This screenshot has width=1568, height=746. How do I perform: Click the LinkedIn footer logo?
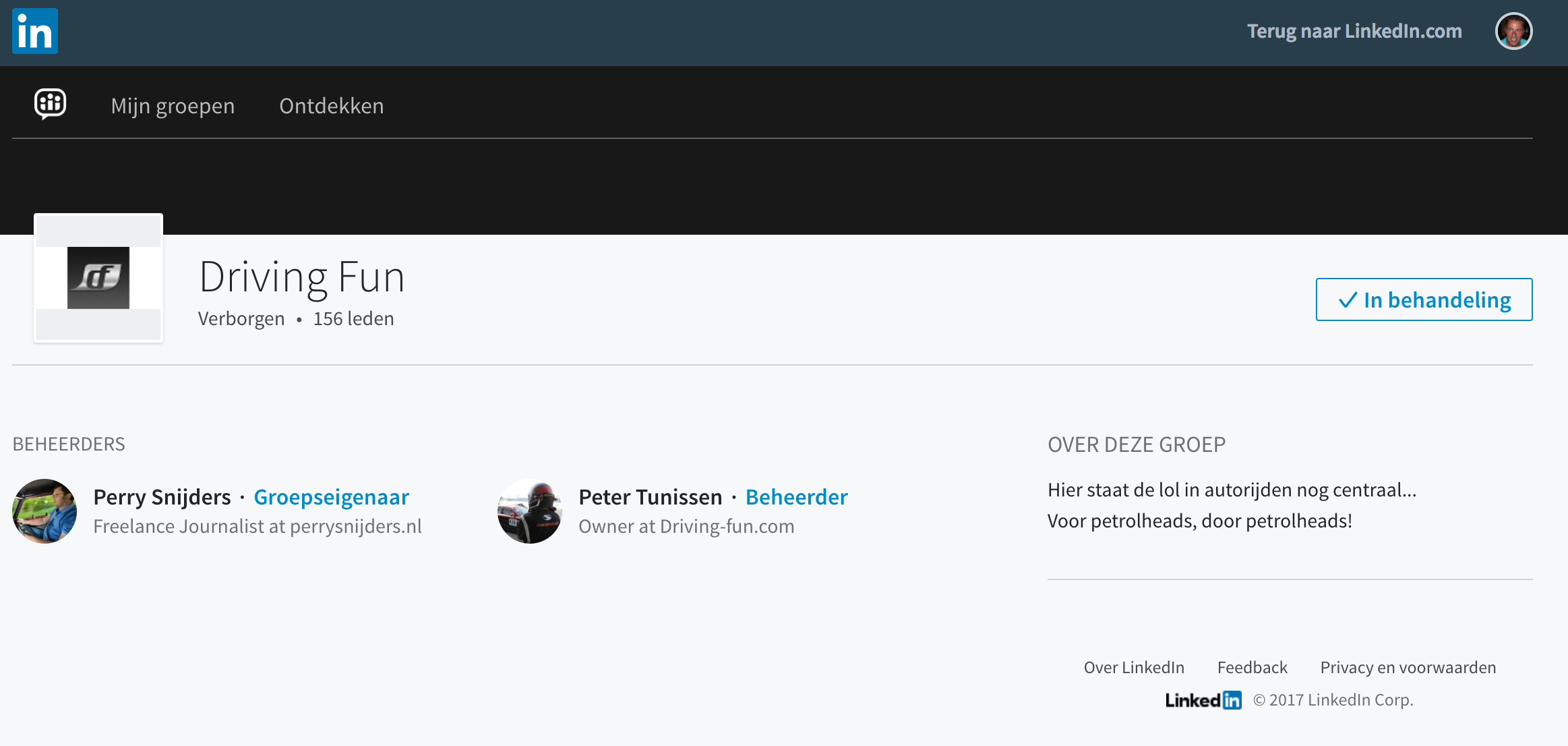pyautogui.click(x=1203, y=700)
